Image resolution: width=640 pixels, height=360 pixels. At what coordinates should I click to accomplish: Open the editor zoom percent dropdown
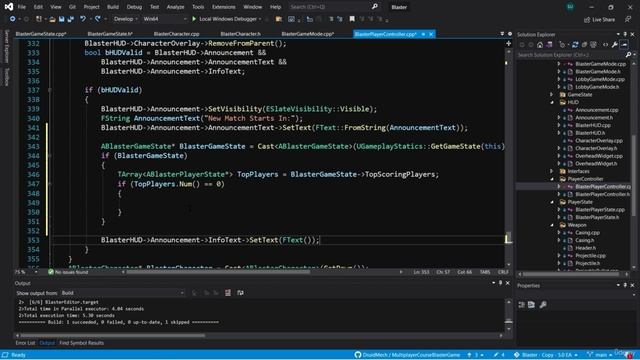click(27, 272)
